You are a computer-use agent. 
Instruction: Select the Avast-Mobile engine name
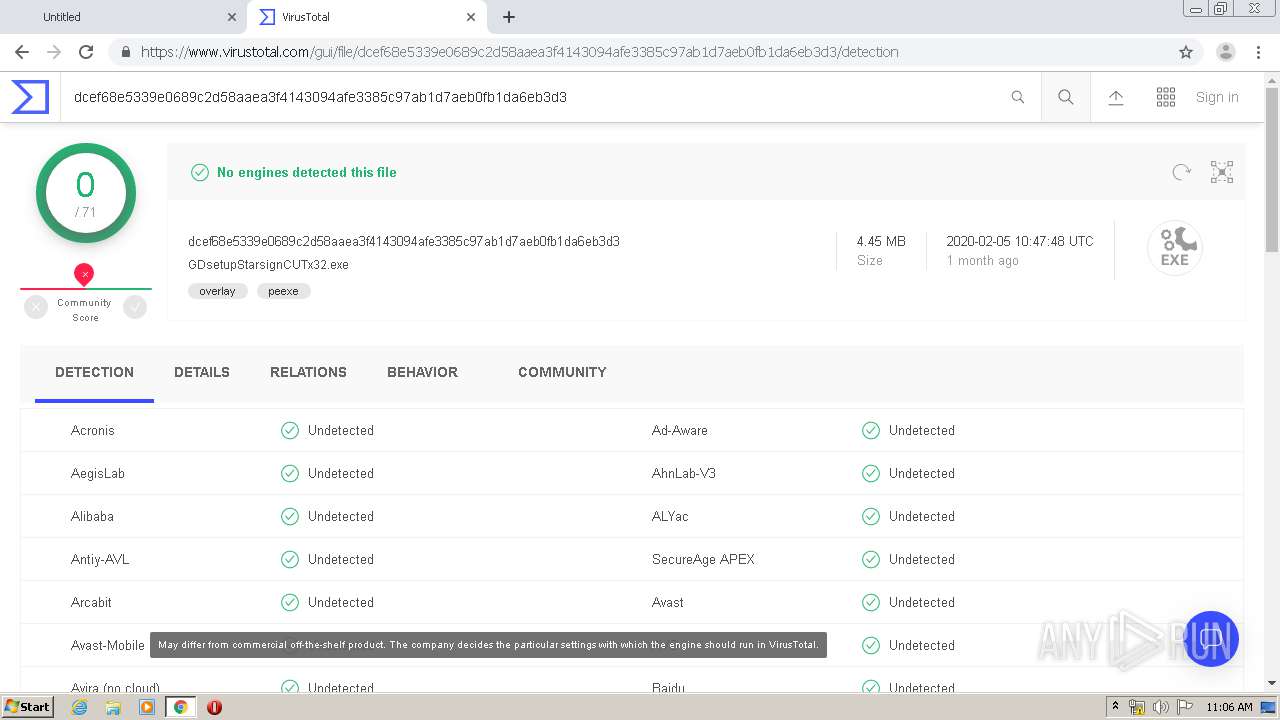point(108,645)
